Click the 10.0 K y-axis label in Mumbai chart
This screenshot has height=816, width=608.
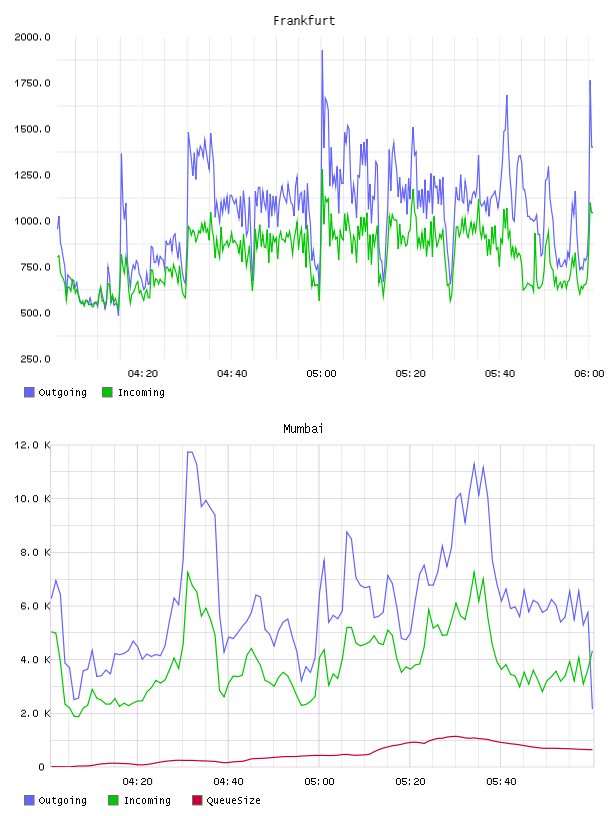point(32,499)
